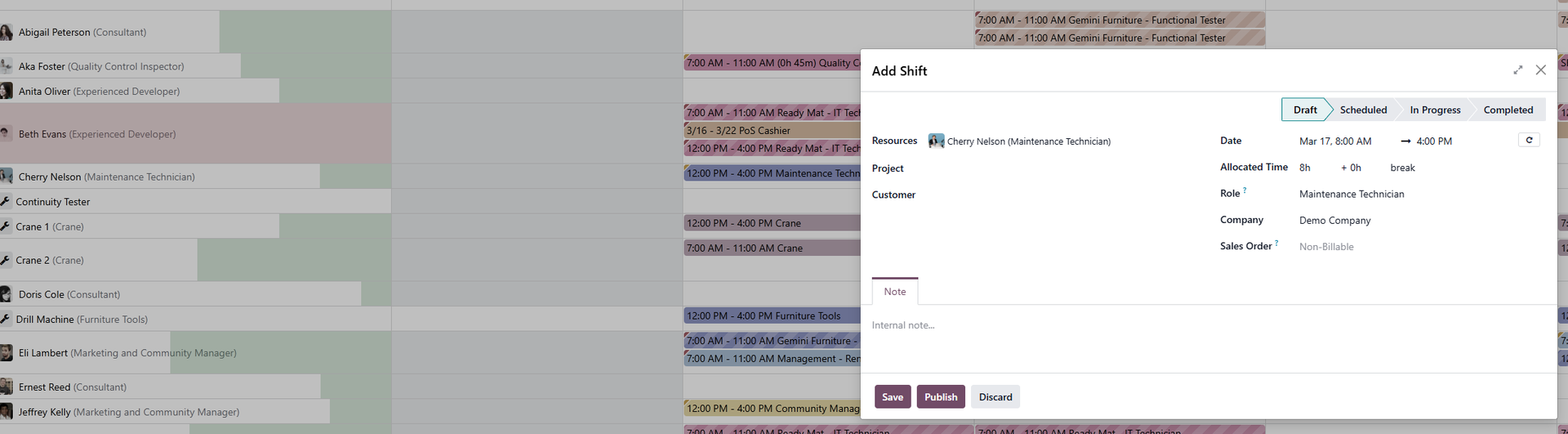
Task: Click Cherry Nelson's avatar in Resources
Action: tap(936, 141)
